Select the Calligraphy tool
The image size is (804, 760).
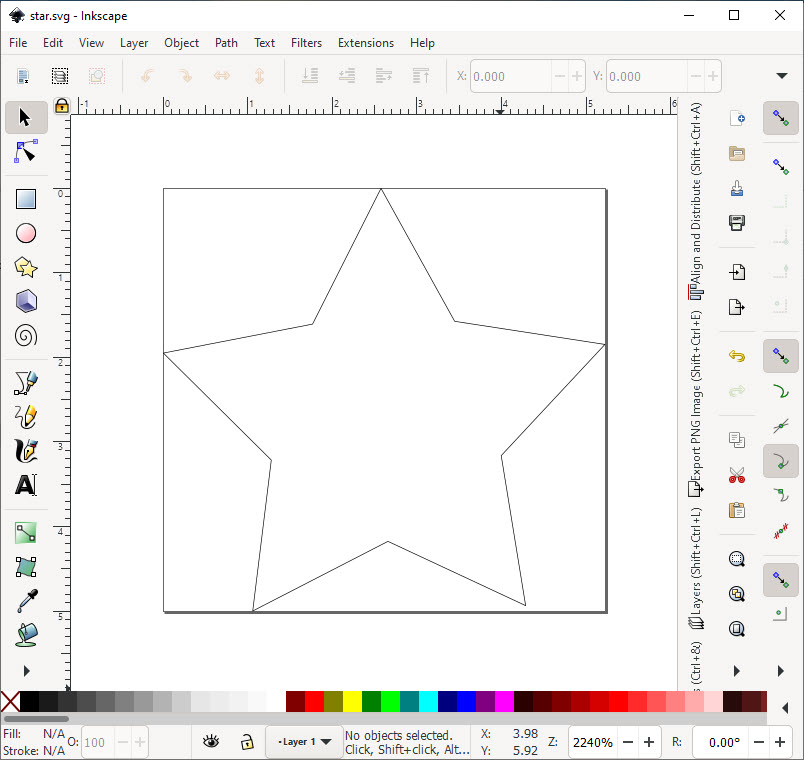tap(26, 451)
